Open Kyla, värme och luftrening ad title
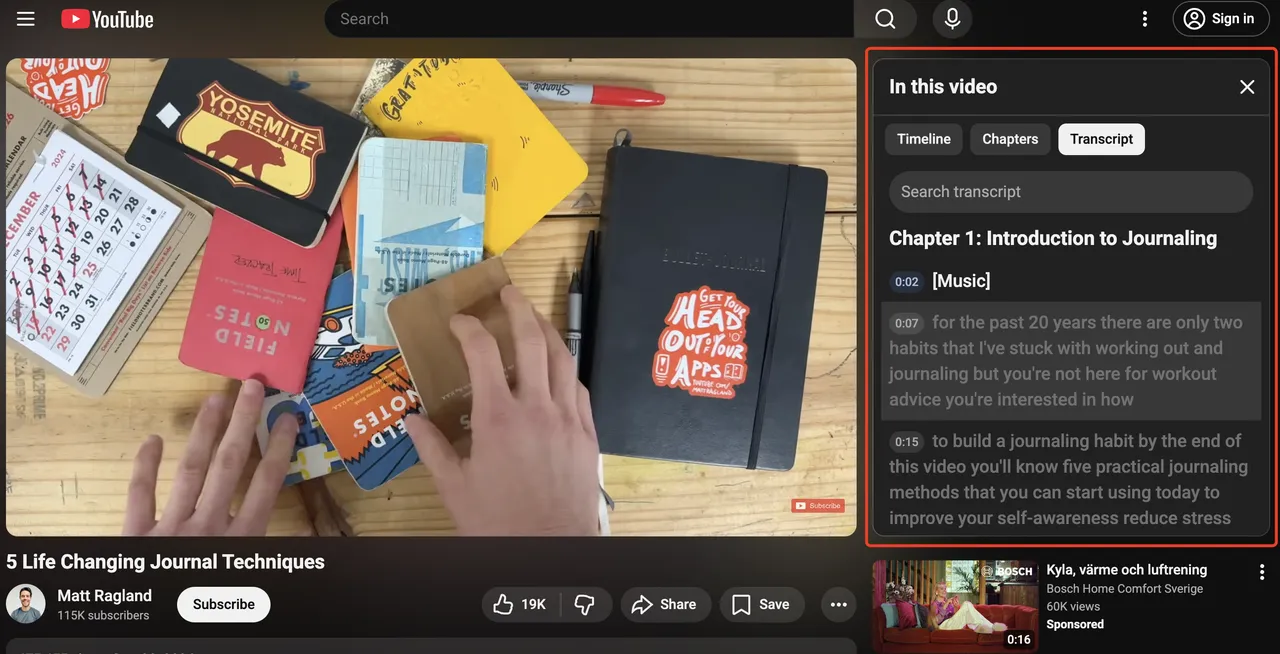The image size is (1280, 654). click(1127, 570)
